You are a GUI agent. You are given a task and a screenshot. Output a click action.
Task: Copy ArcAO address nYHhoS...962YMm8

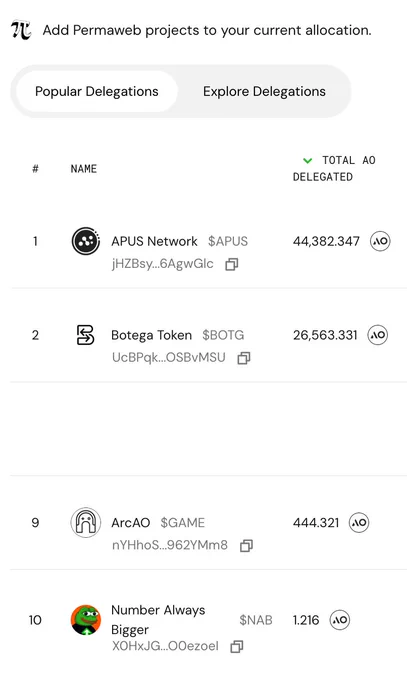246,545
